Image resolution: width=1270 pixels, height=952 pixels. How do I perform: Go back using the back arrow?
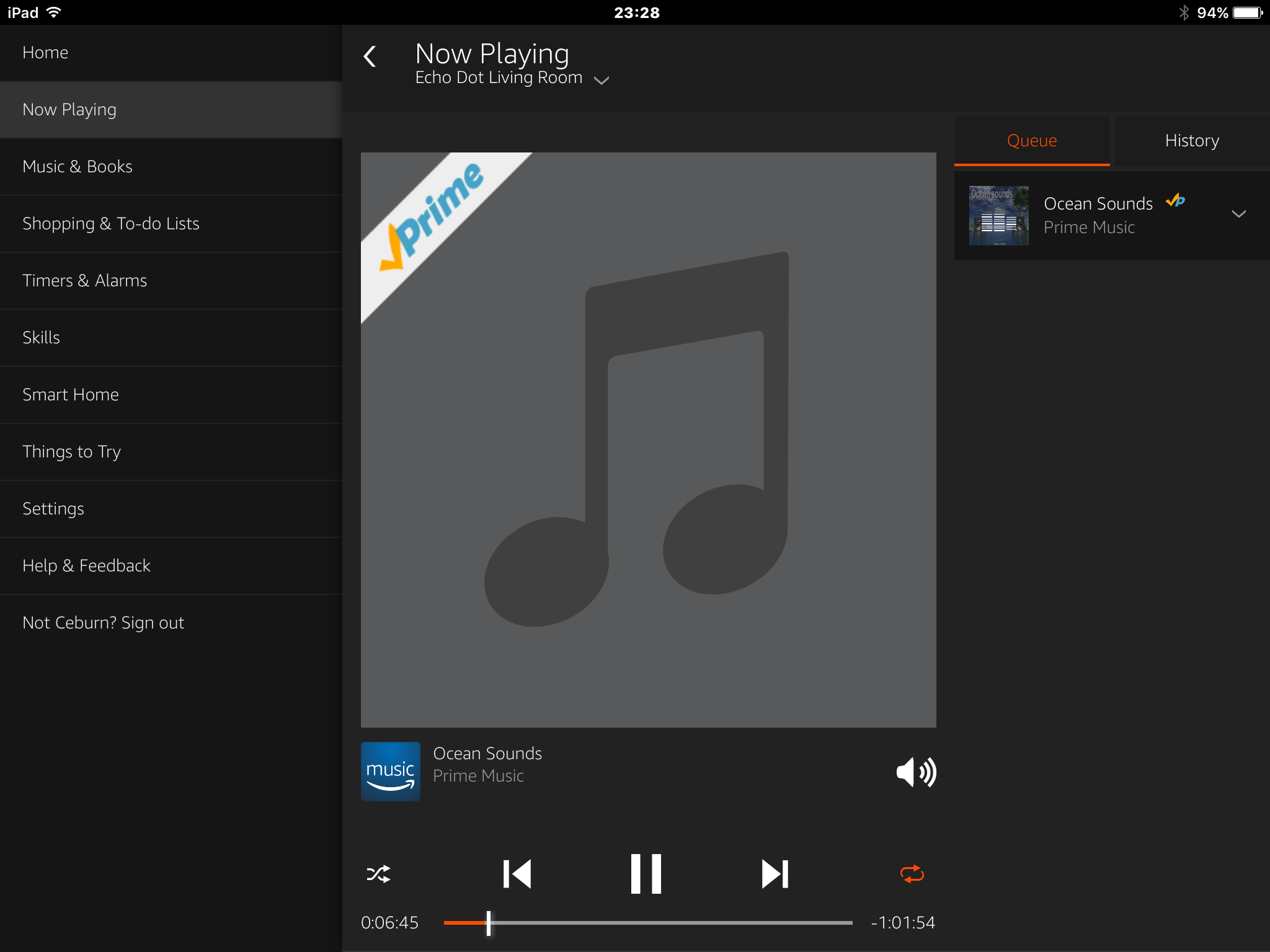pyautogui.click(x=370, y=56)
